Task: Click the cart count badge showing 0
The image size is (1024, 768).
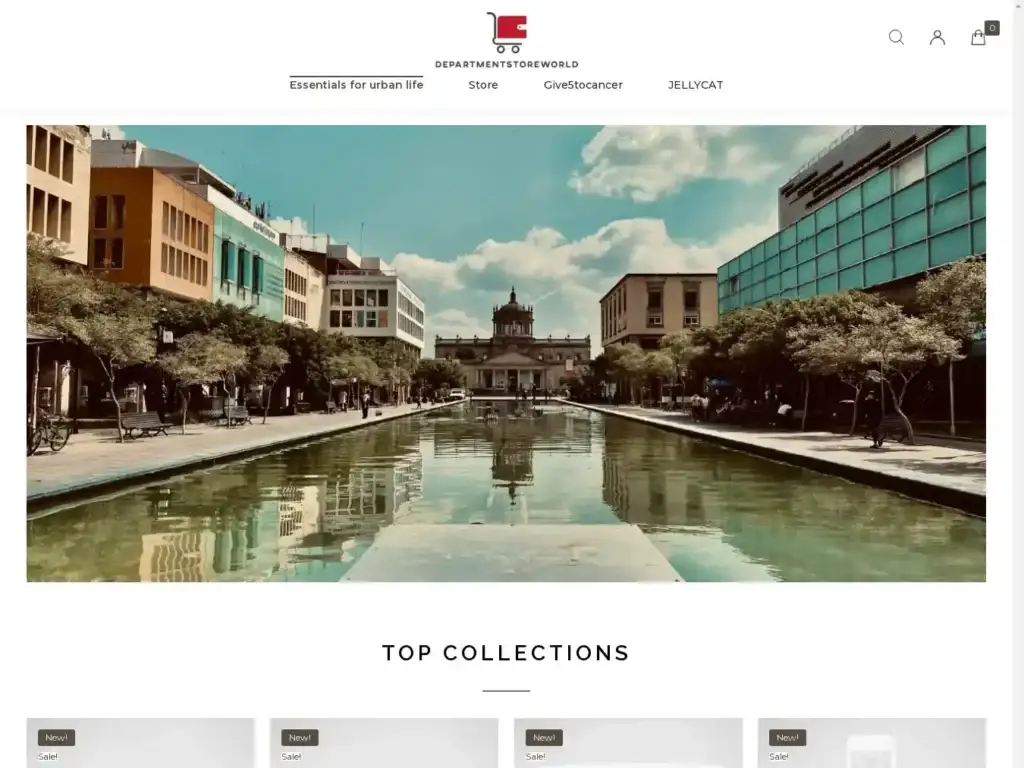Action: click(991, 28)
